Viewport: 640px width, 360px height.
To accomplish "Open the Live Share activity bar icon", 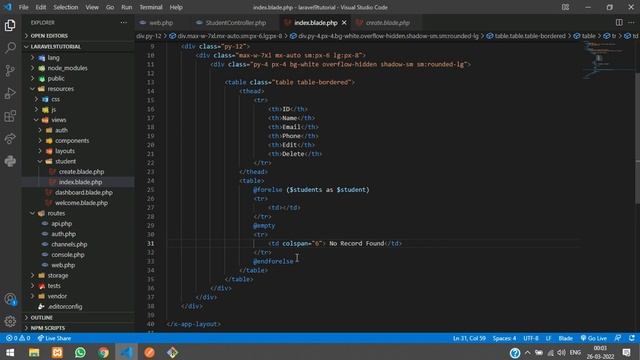I will [x=10, y=139].
